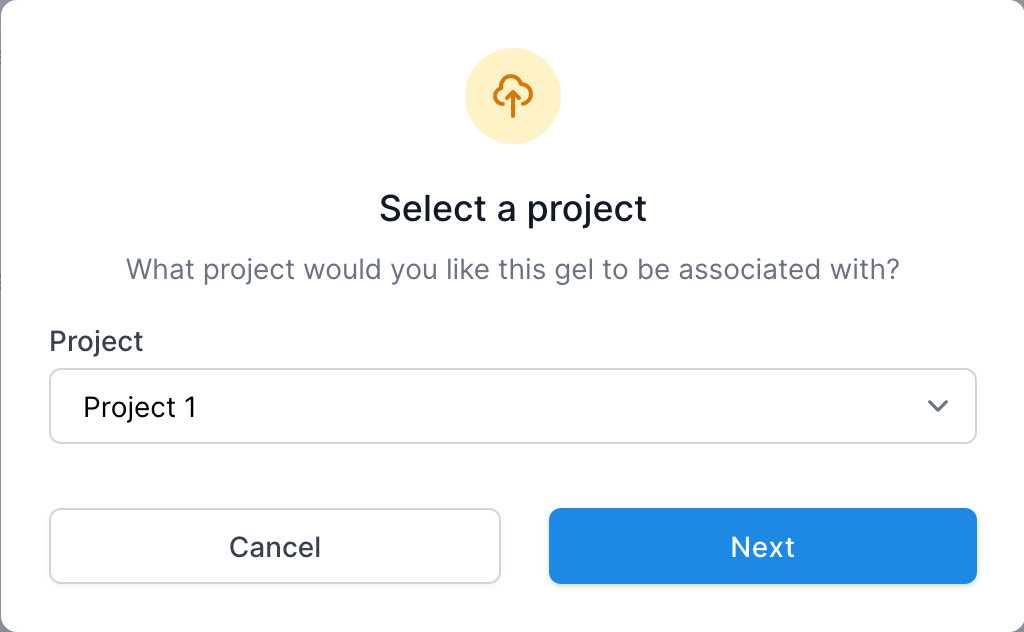
Task: Click the Next button
Action: coord(763,546)
